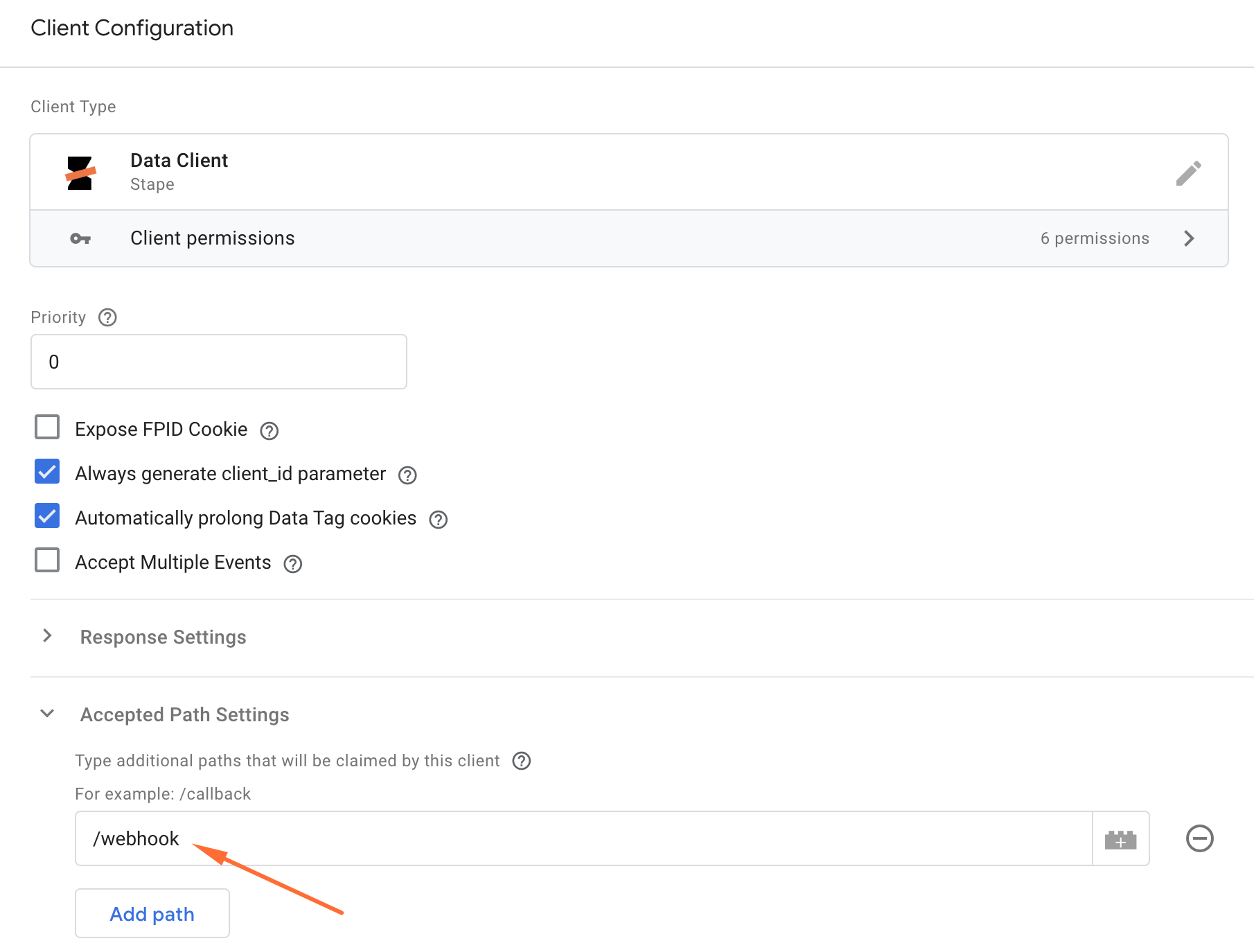This screenshot has height=952, width=1254.
Task: Click the '6 permissions' label
Action: (1095, 238)
